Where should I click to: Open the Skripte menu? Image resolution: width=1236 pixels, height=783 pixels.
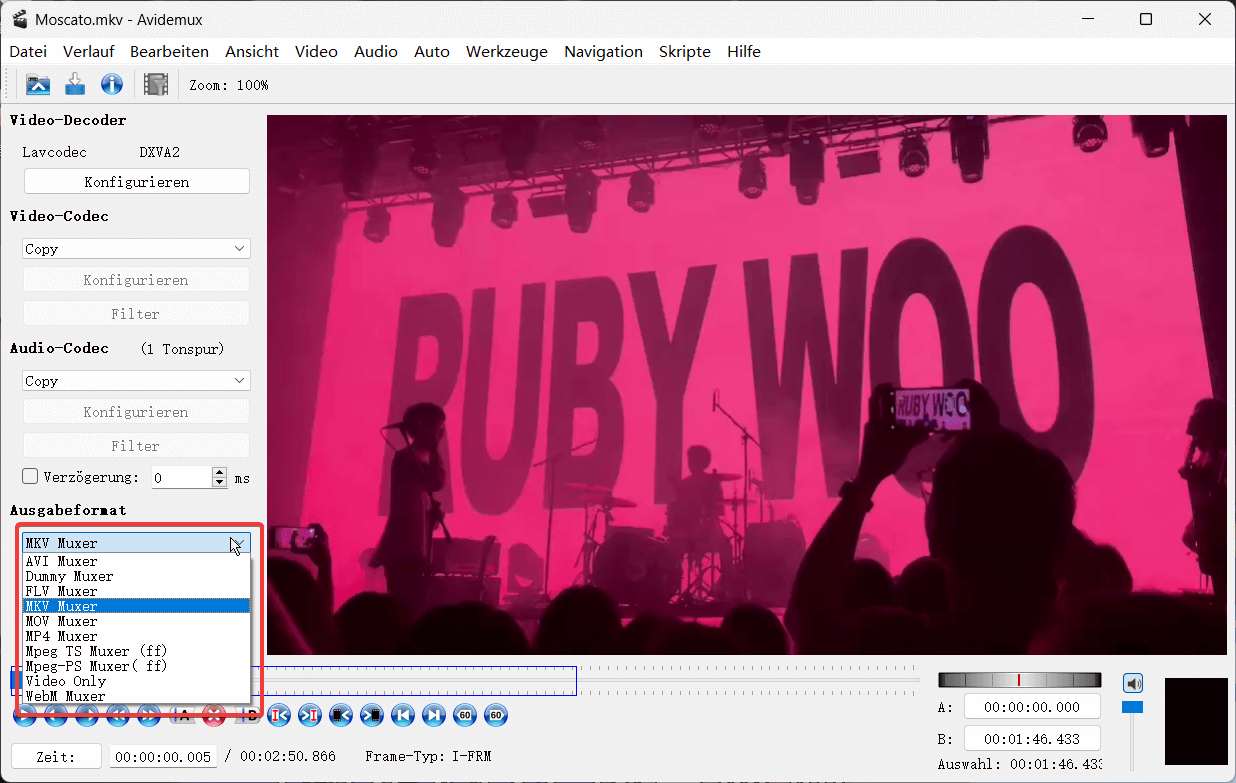[x=685, y=51]
